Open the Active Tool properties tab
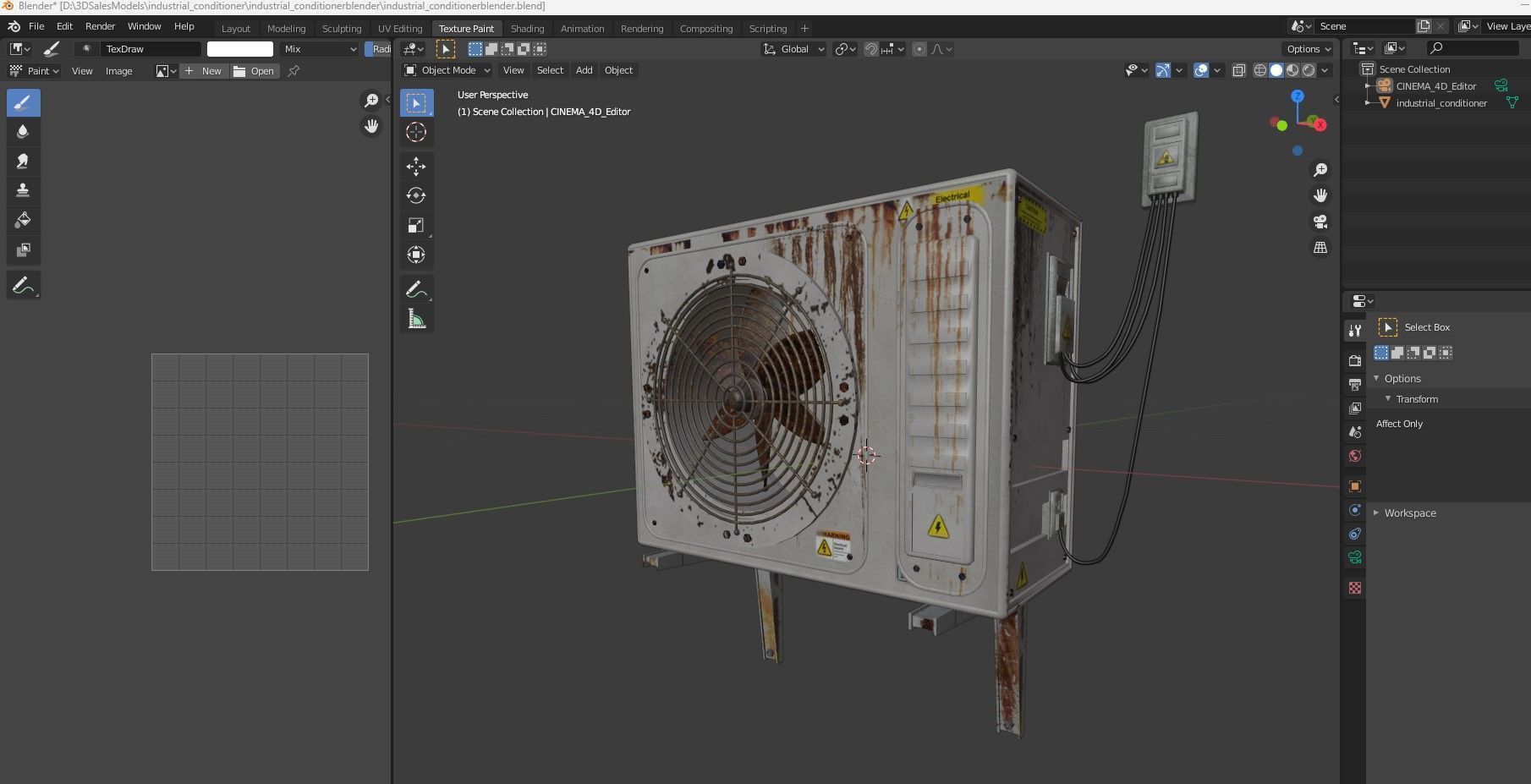 coord(1355,331)
